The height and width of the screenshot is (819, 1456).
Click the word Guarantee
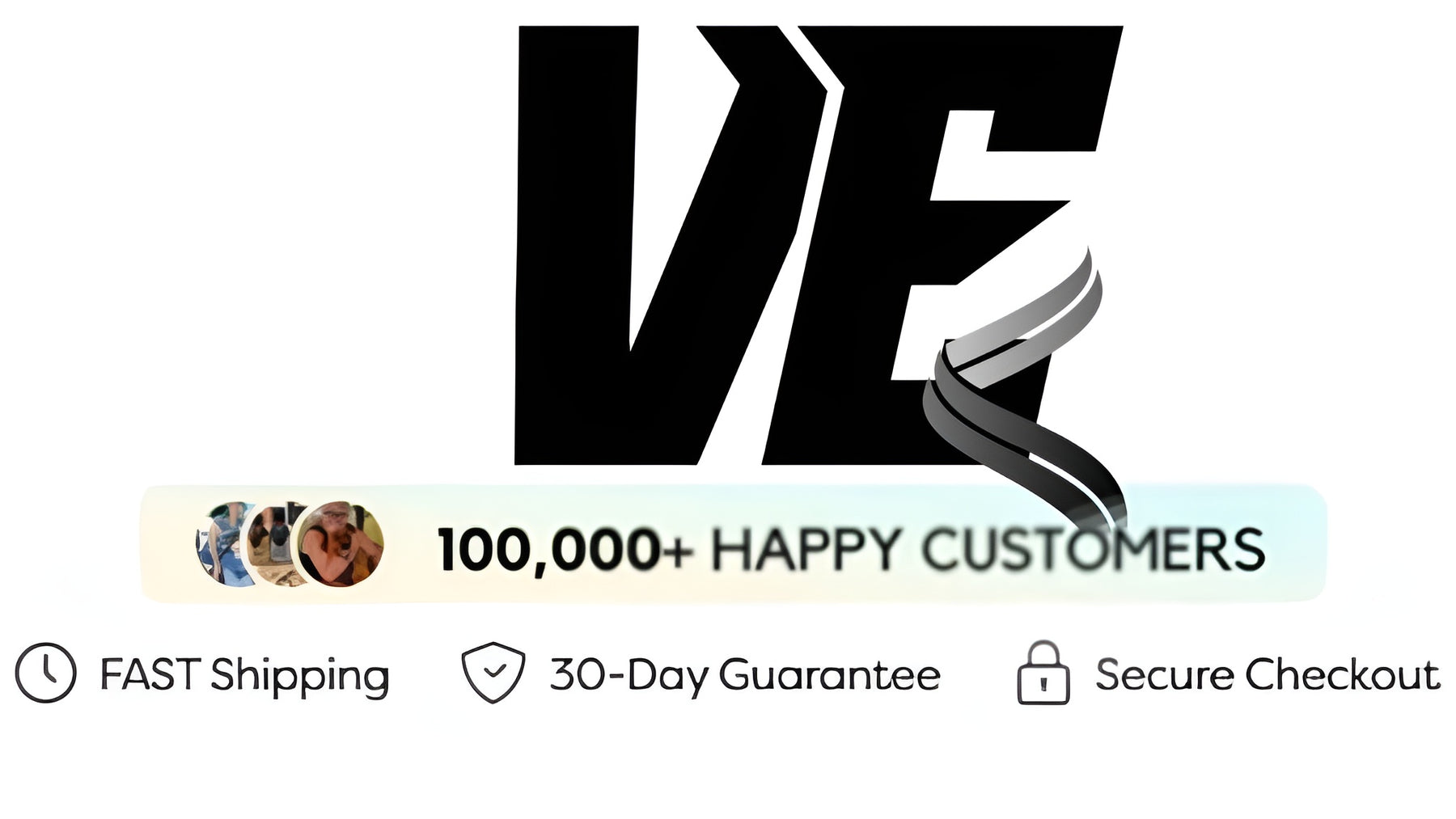pos(830,675)
